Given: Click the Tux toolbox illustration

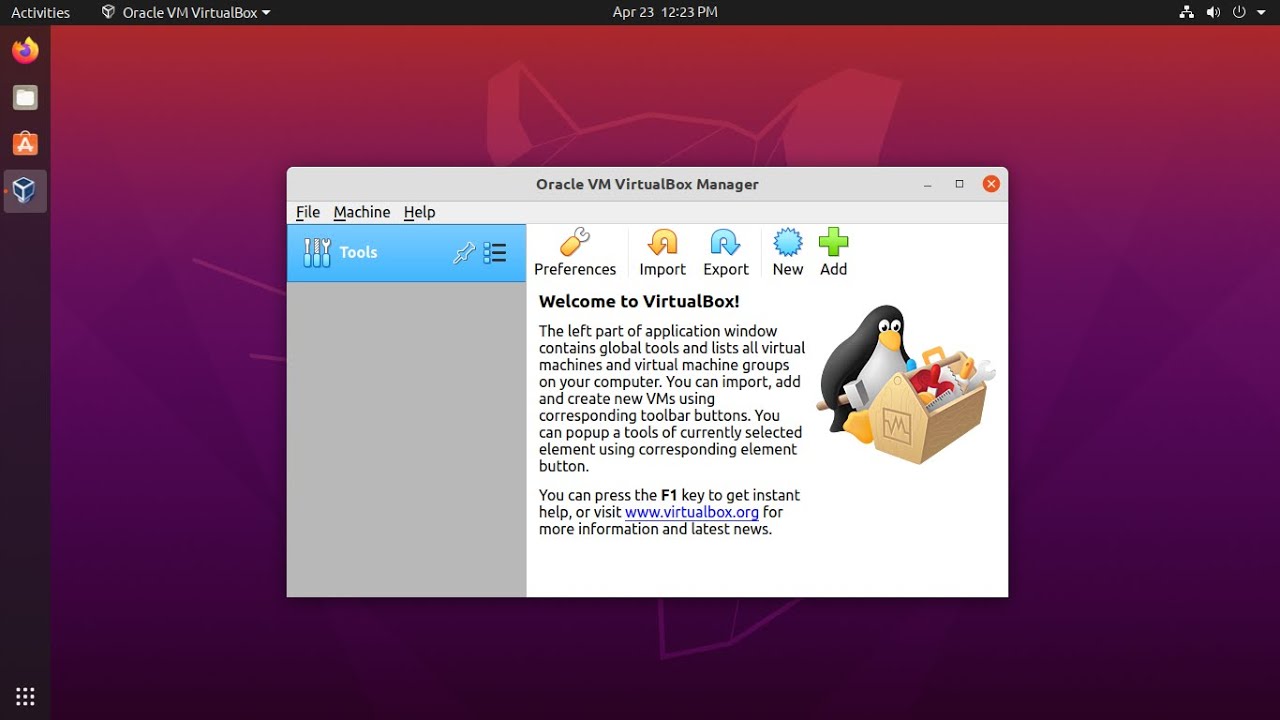Looking at the screenshot, I should coord(905,384).
